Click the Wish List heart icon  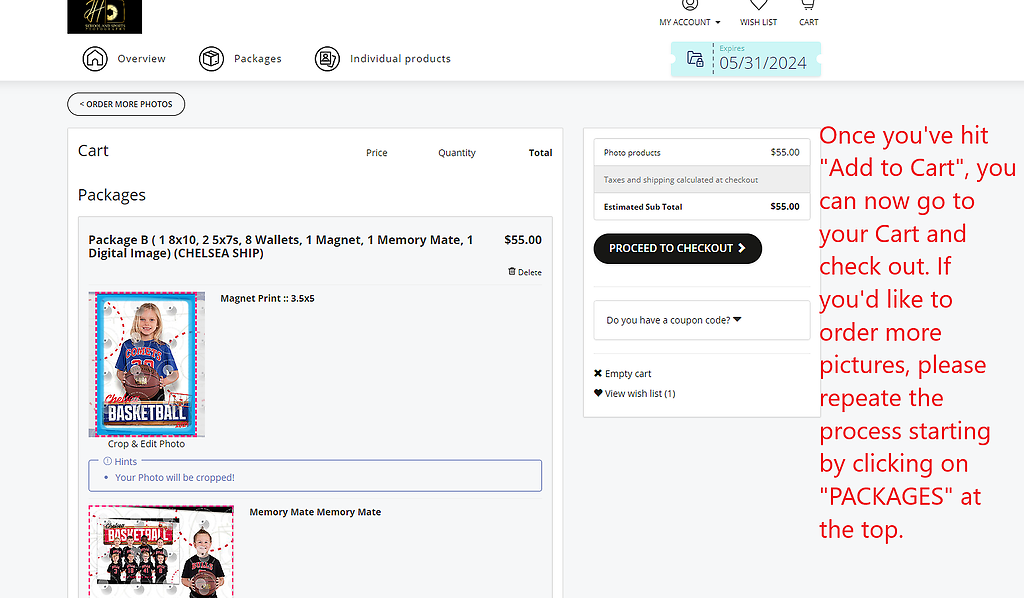[x=758, y=6]
